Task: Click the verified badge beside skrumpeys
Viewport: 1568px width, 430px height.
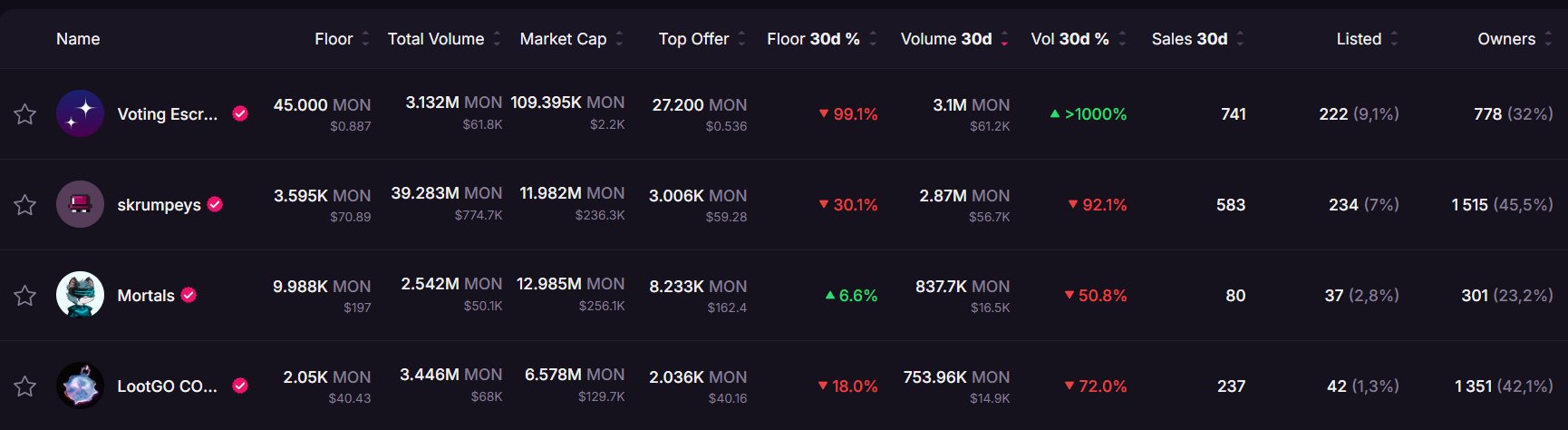Action: coord(215,204)
